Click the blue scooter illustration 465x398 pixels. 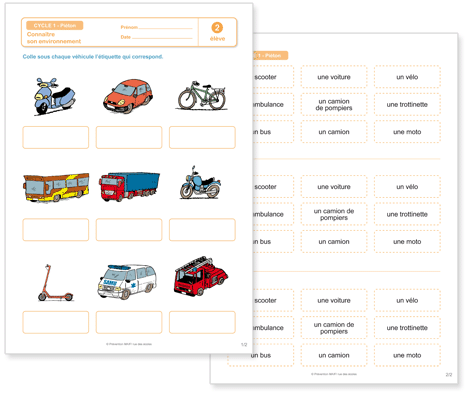[54, 97]
